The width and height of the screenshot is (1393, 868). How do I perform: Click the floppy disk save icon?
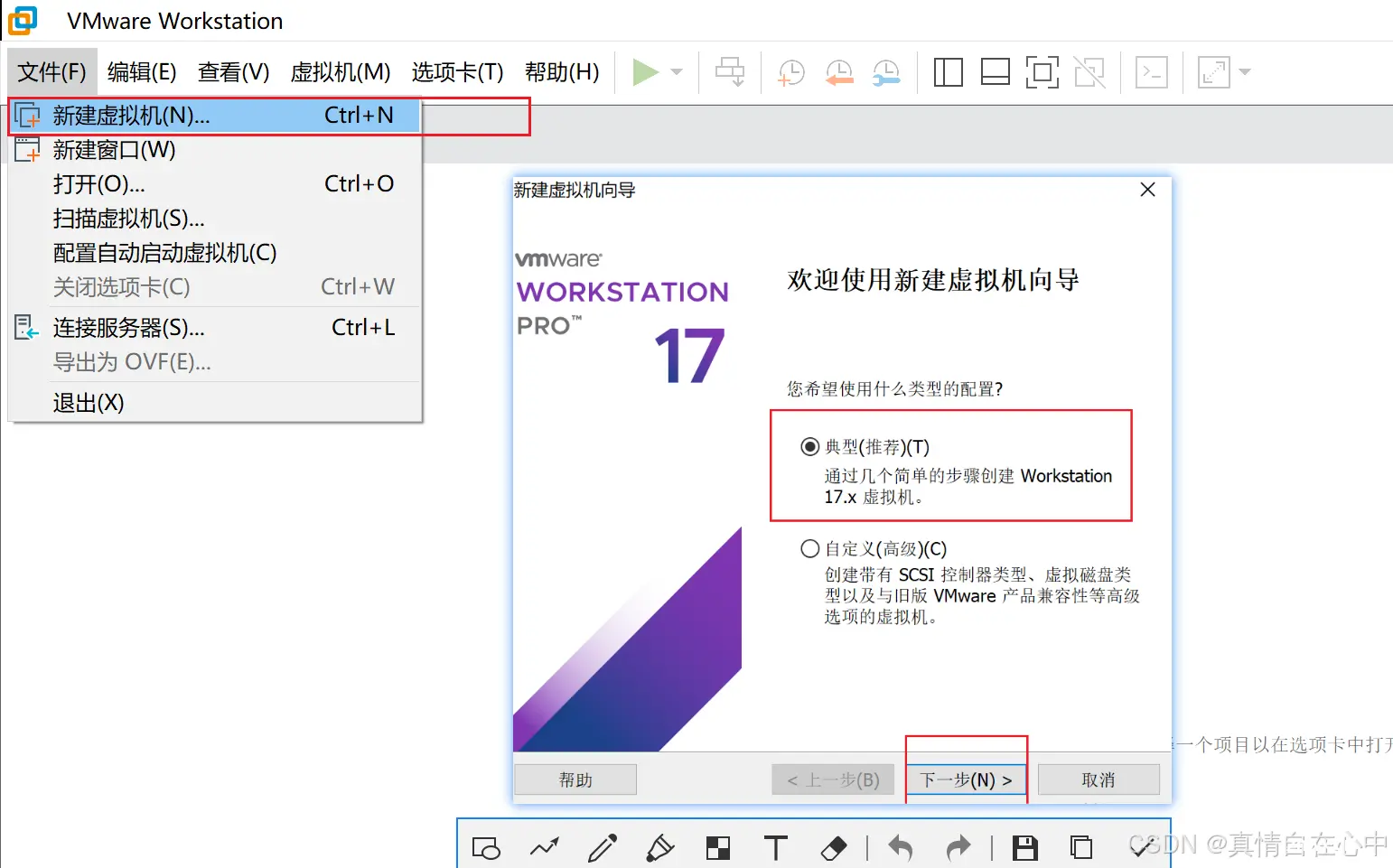[1024, 848]
